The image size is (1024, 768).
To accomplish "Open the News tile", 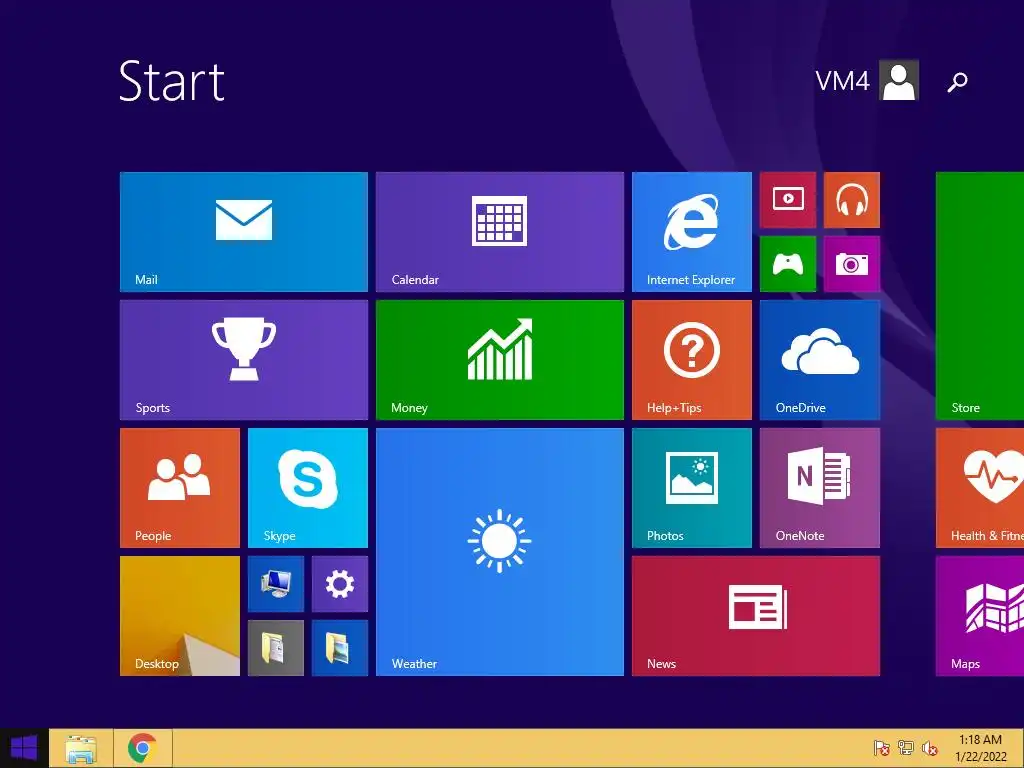I will (x=756, y=616).
